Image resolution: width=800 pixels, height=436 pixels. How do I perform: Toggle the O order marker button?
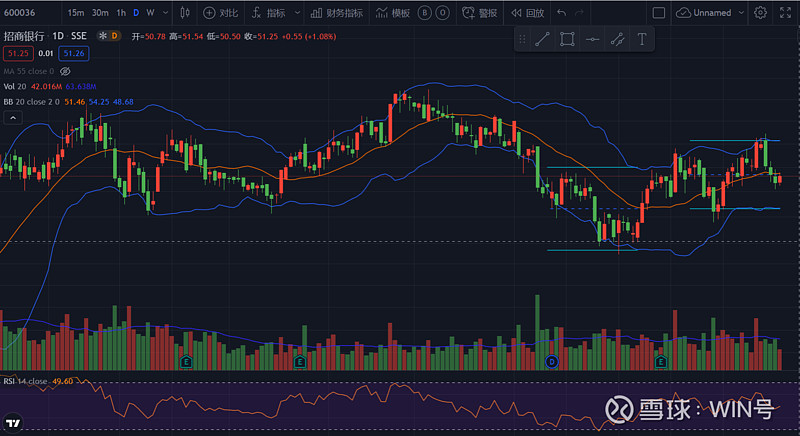[x=443, y=13]
